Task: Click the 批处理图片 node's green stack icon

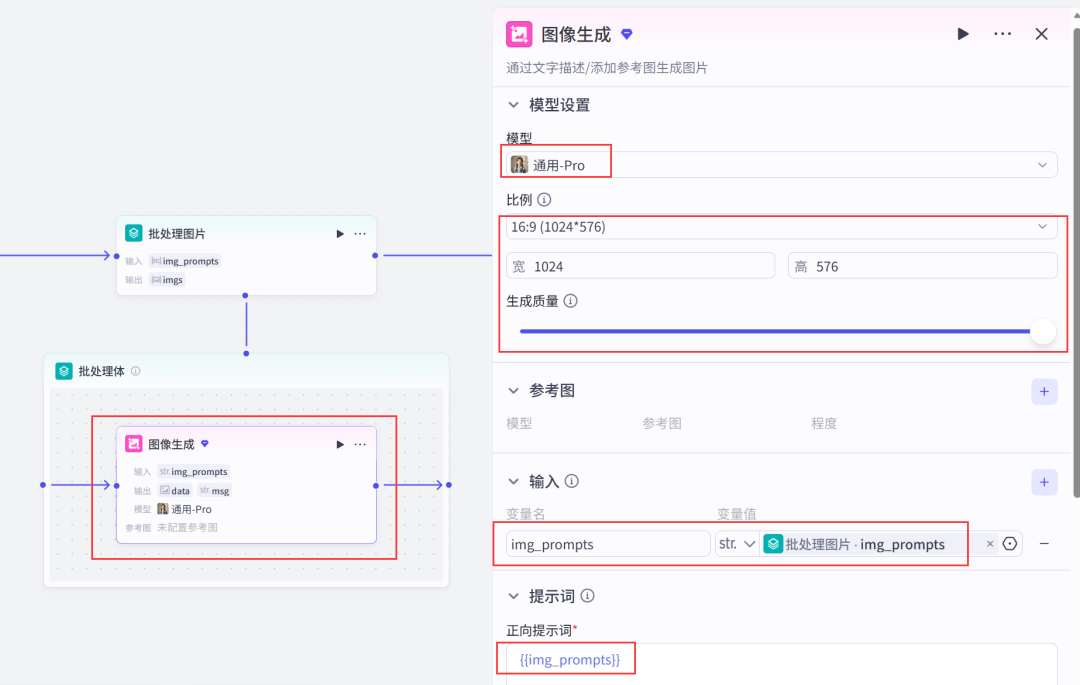Action: tap(133, 232)
